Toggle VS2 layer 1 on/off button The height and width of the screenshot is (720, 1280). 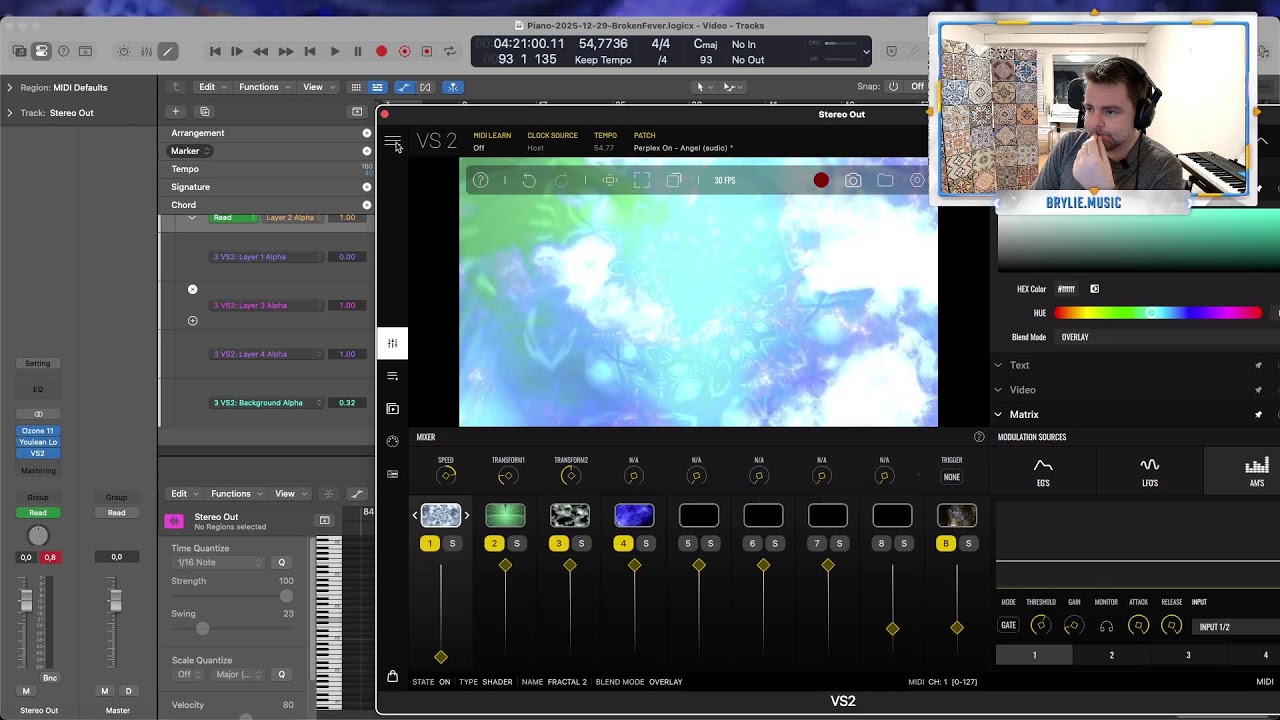pyautogui.click(x=430, y=543)
